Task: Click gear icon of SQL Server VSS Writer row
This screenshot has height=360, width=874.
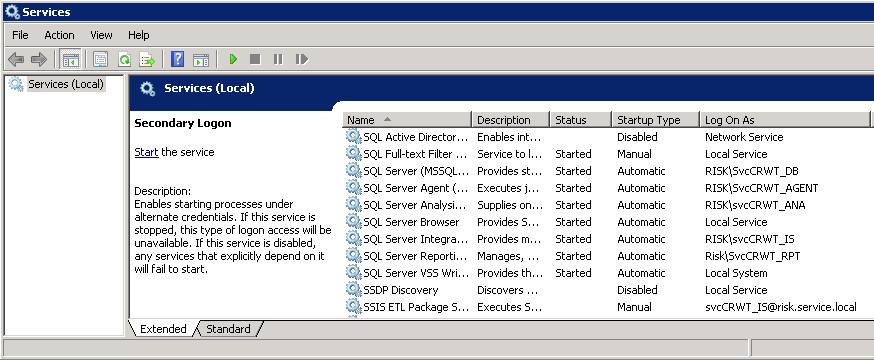Action: coord(353,273)
